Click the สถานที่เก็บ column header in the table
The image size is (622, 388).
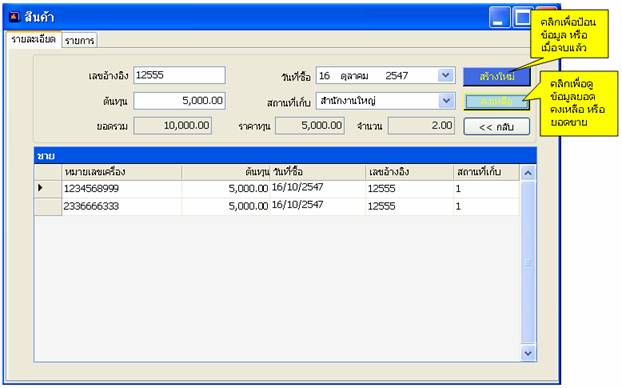(486, 172)
